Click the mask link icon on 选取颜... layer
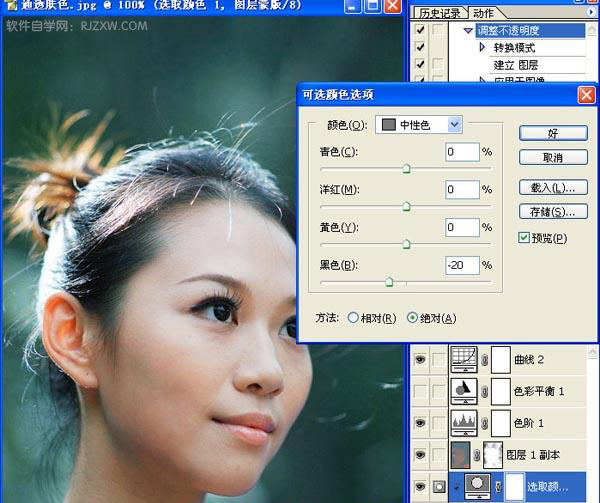600x503 pixels. pyautogui.click(x=498, y=487)
